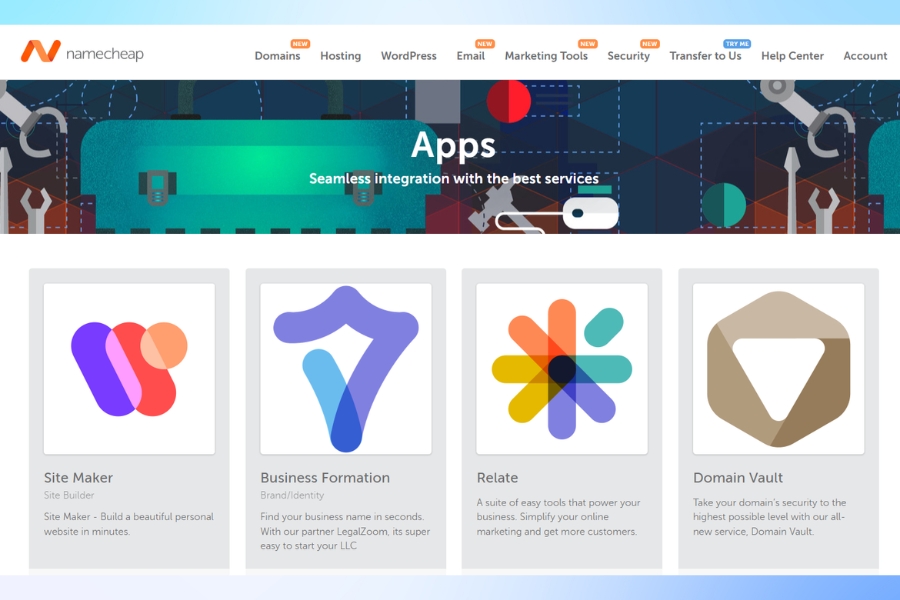The image size is (900, 600).
Task: Click the NEW badge above Domains
Action: coord(300,44)
